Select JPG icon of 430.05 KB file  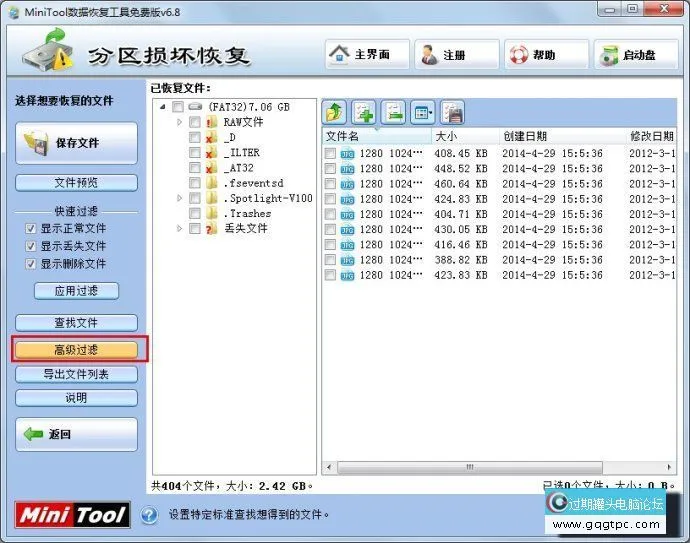(x=347, y=229)
